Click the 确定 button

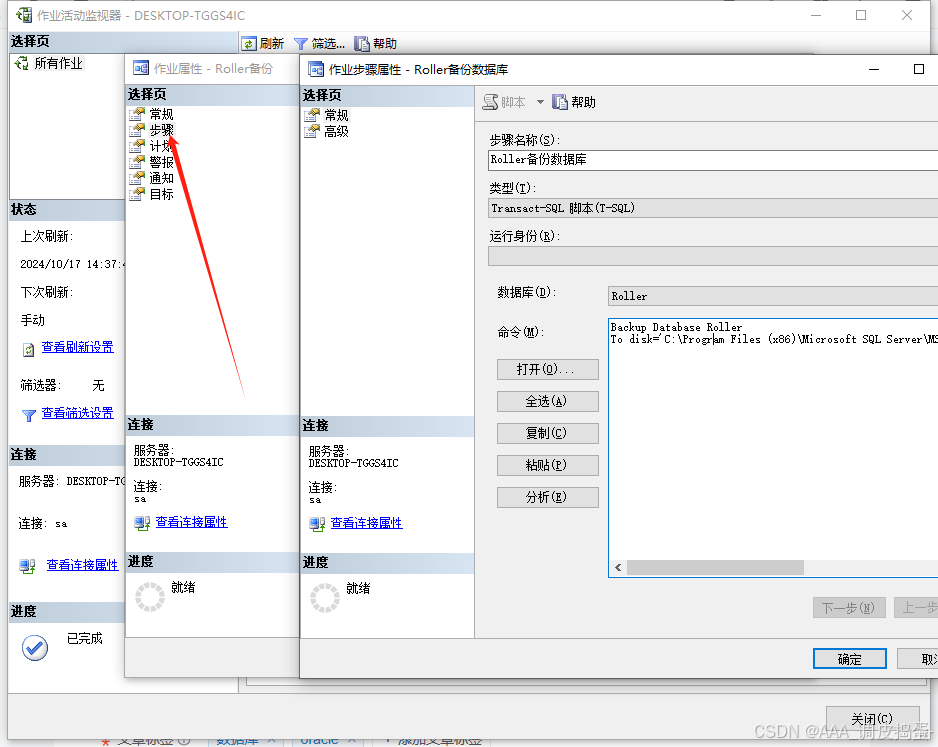point(849,658)
